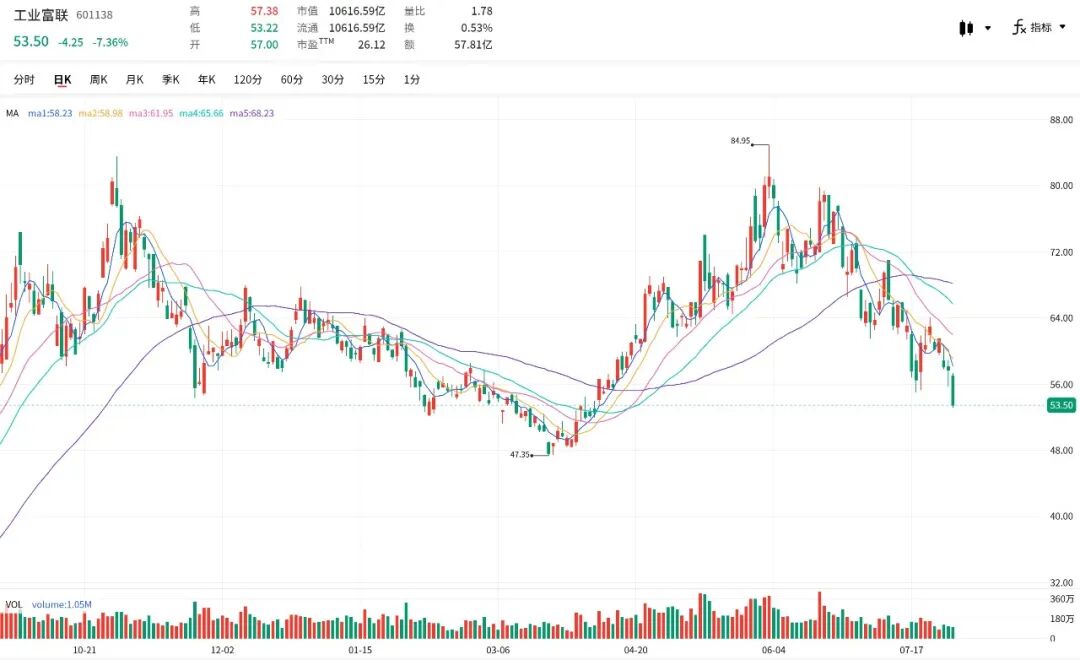This screenshot has width=1080, height=660.
Task: Switch to the 周K chart tab
Action: pyautogui.click(x=98, y=80)
